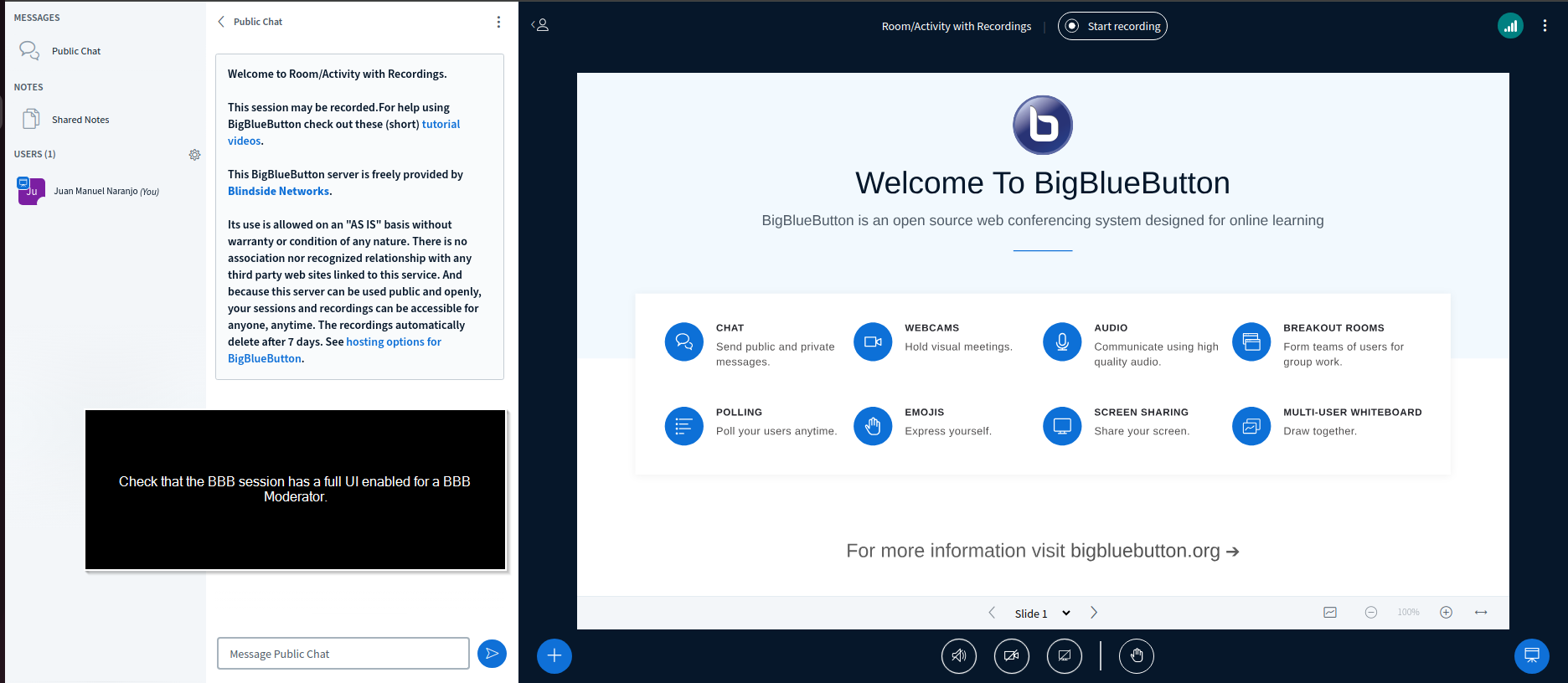Screen dimensions: 1568x683
Task: Click the NOTES section header
Action: (28, 87)
